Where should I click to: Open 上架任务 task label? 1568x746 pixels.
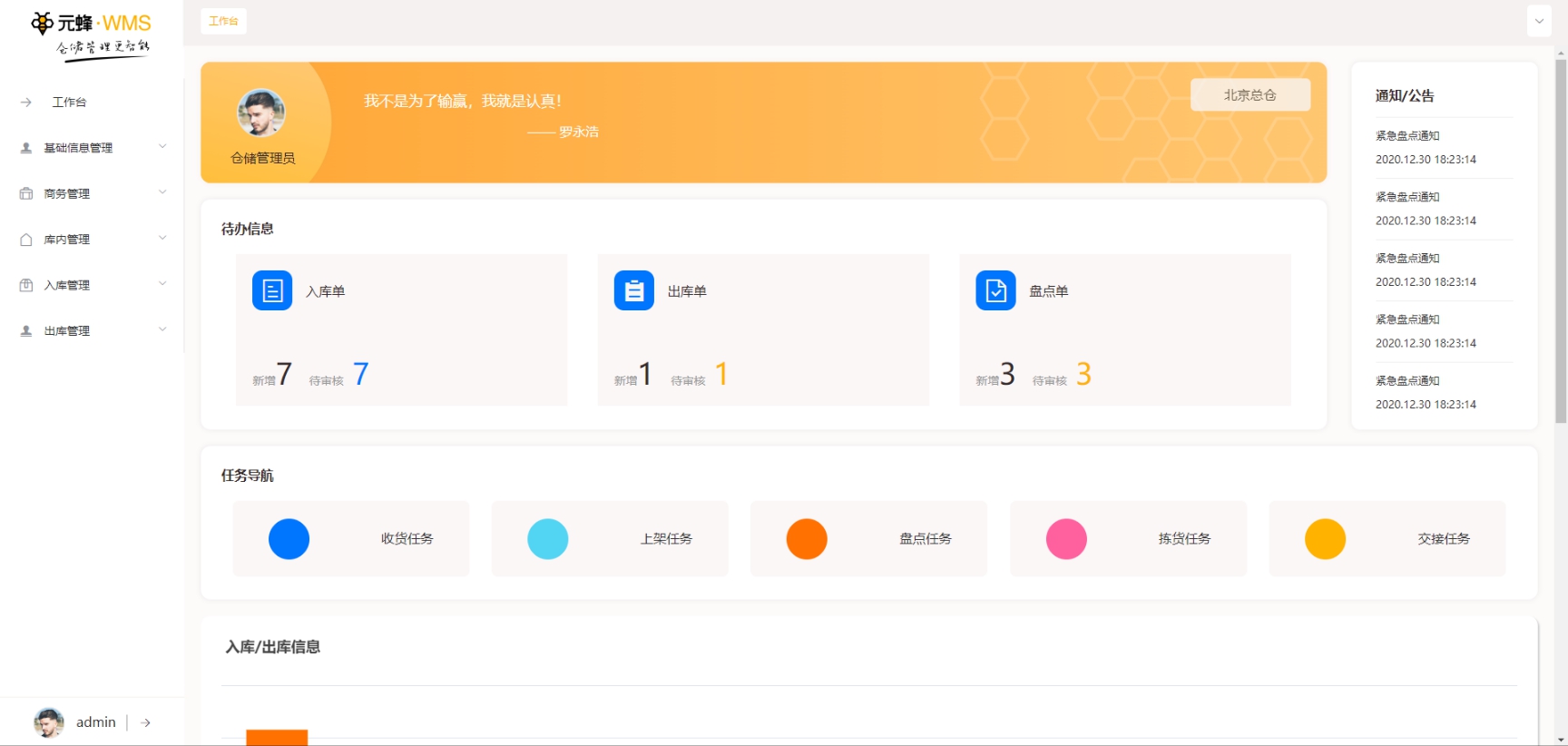pos(666,539)
